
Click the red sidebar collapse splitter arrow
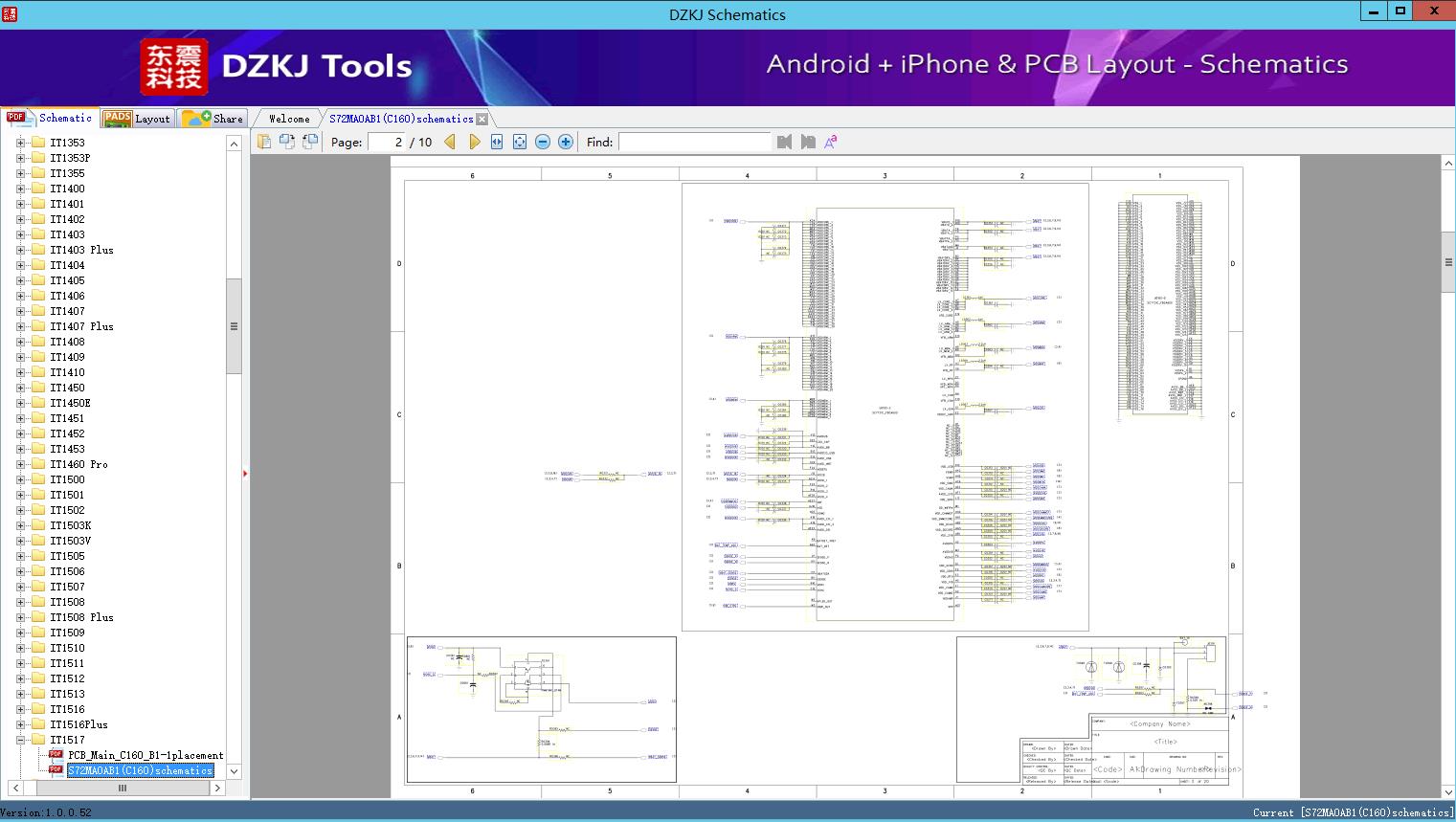pos(245,474)
